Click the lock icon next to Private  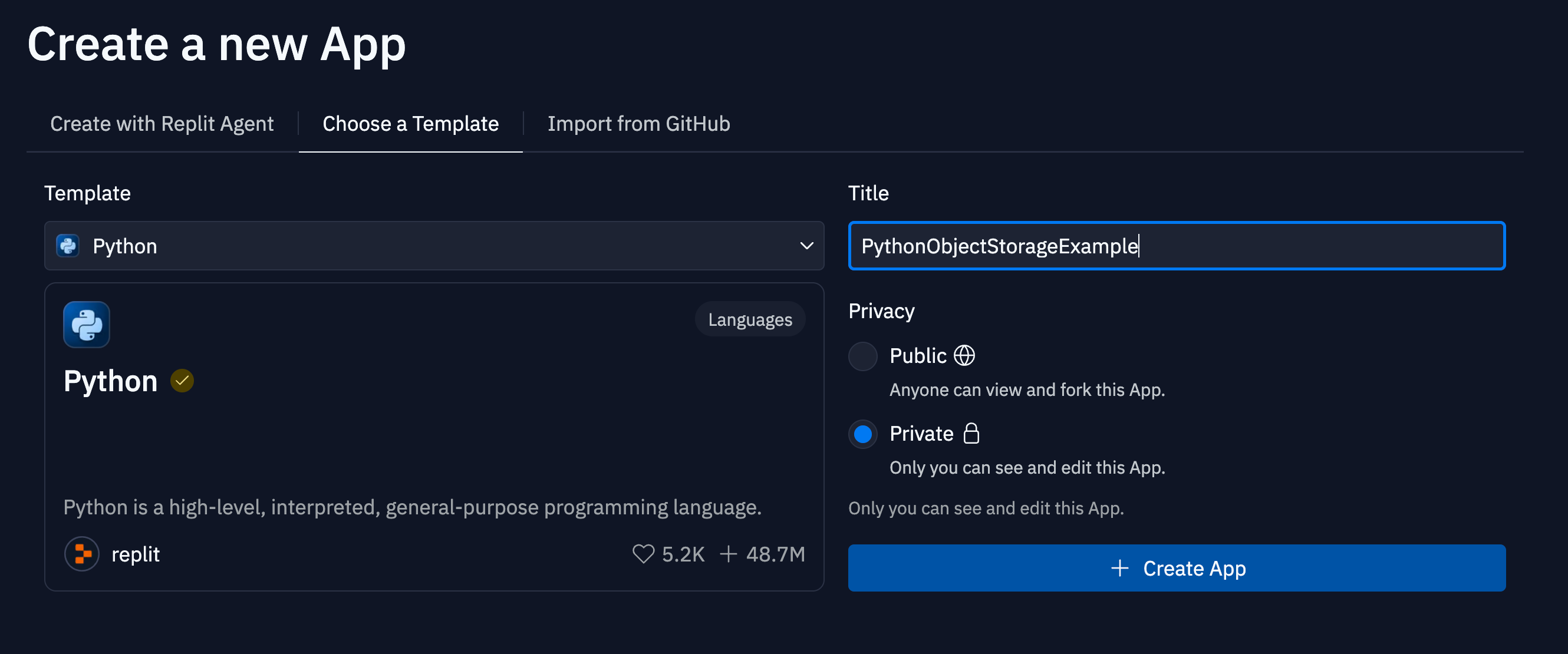tap(971, 433)
